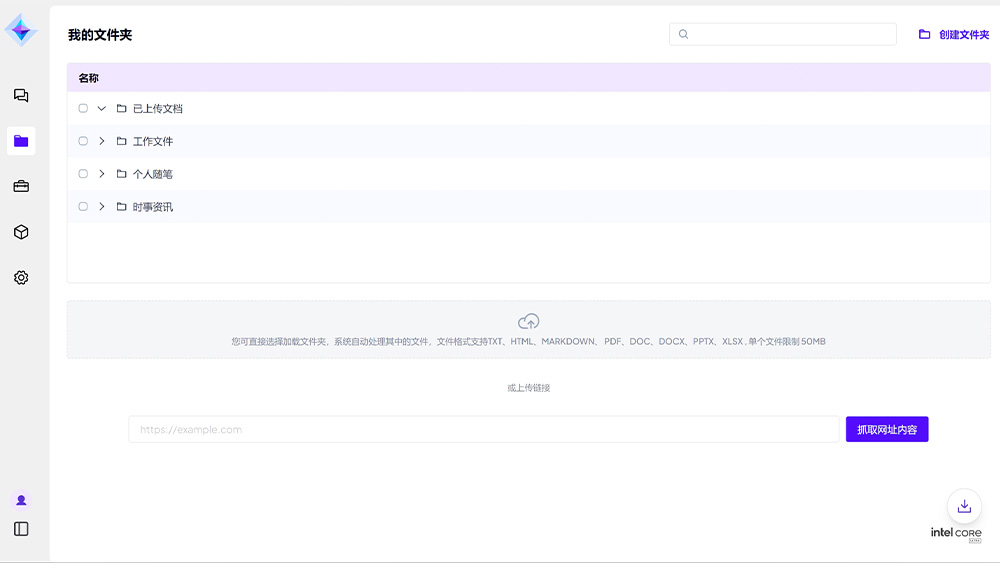Open the briefcase toolbox icon in sidebar
The height and width of the screenshot is (563, 1000).
click(21, 186)
